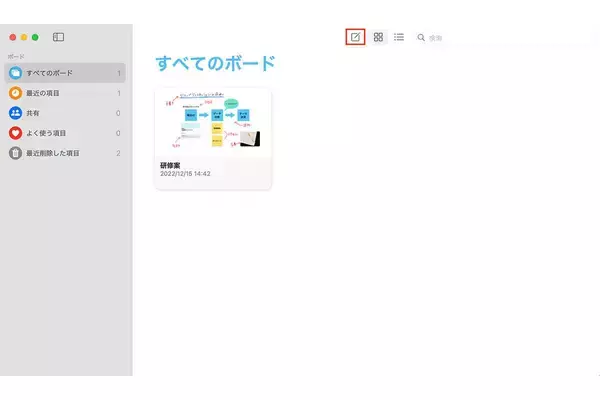This screenshot has height=400, width=600.
Task: Click the blue すべてのボード sidebar icon
Action: pyautogui.click(x=15, y=73)
